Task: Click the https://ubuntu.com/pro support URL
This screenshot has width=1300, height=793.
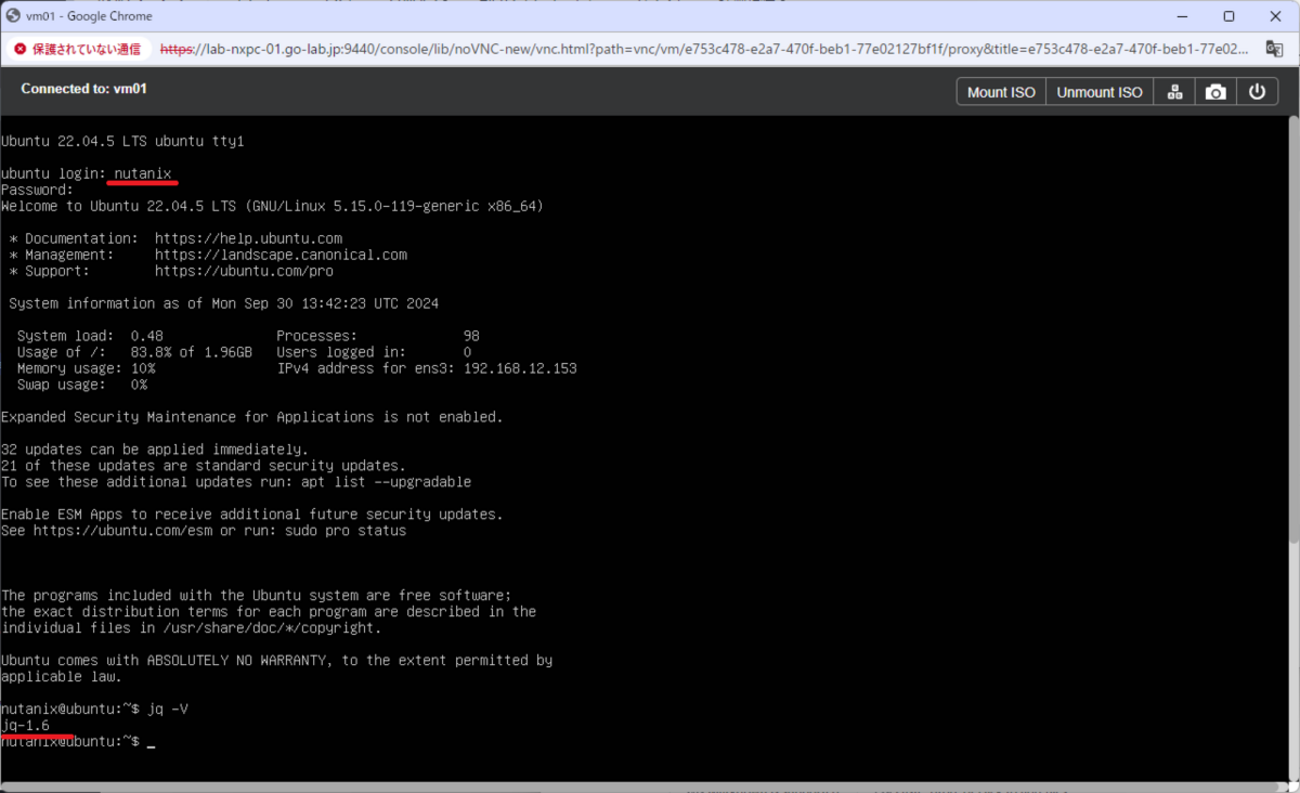Action: (244, 271)
